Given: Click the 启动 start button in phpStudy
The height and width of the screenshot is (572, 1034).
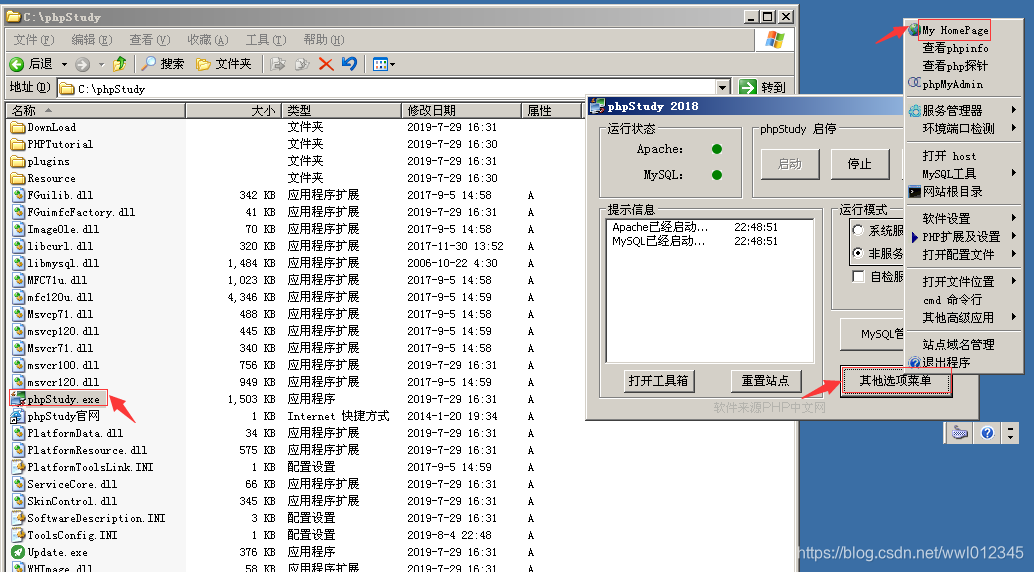Looking at the screenshot, I should tap(790, 164).
